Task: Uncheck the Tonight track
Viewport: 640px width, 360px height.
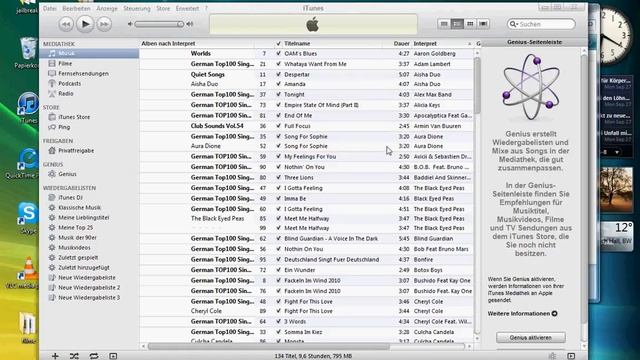Action: coord(278,94)
